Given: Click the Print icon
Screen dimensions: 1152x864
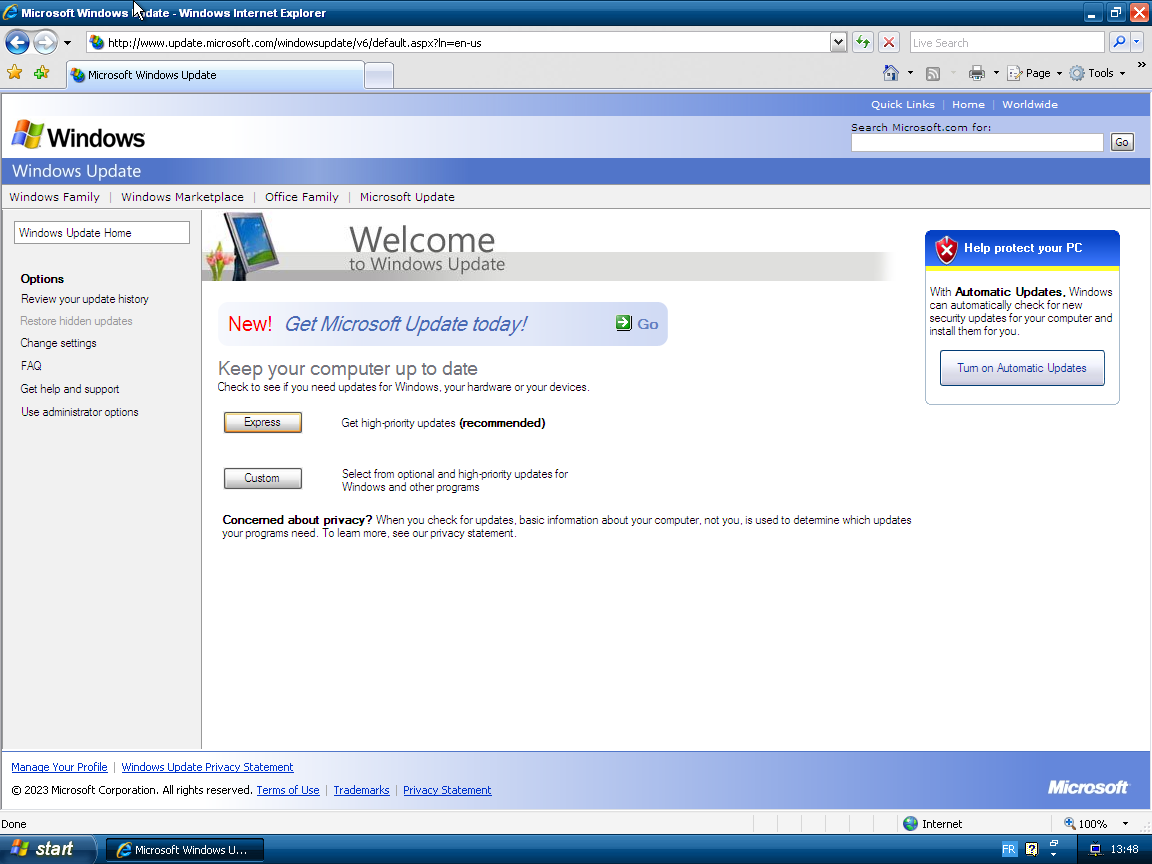Looking at the screenshot, I should pyautogui.click(x=976, y=73).
